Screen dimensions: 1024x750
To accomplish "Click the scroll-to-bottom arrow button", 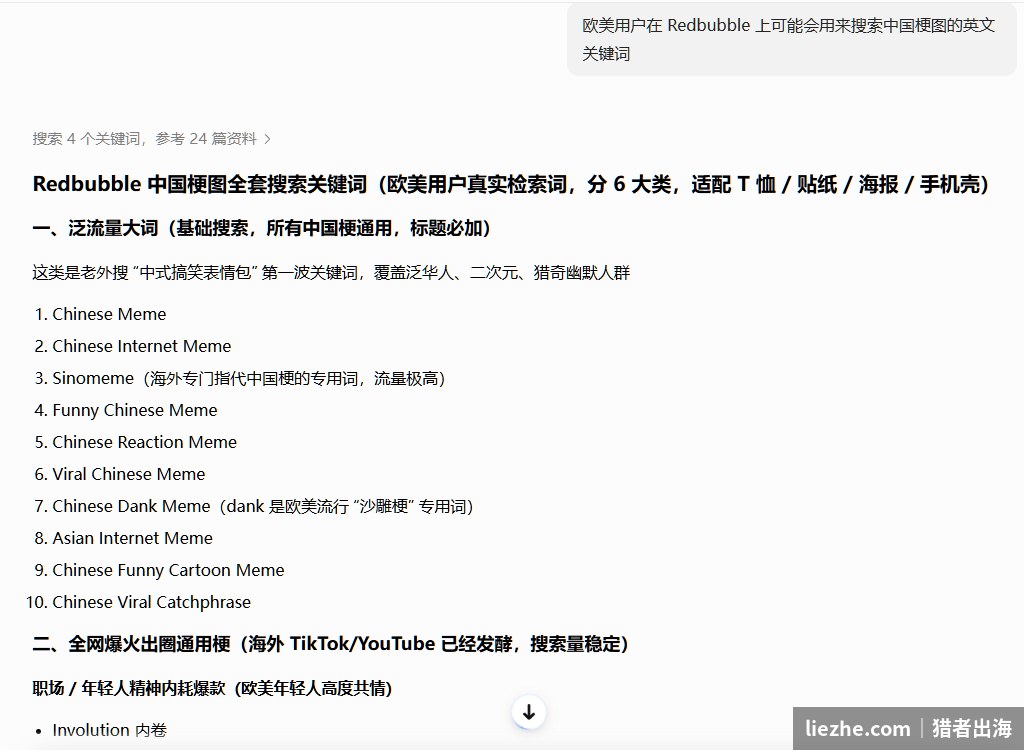I will click(529, 712).
